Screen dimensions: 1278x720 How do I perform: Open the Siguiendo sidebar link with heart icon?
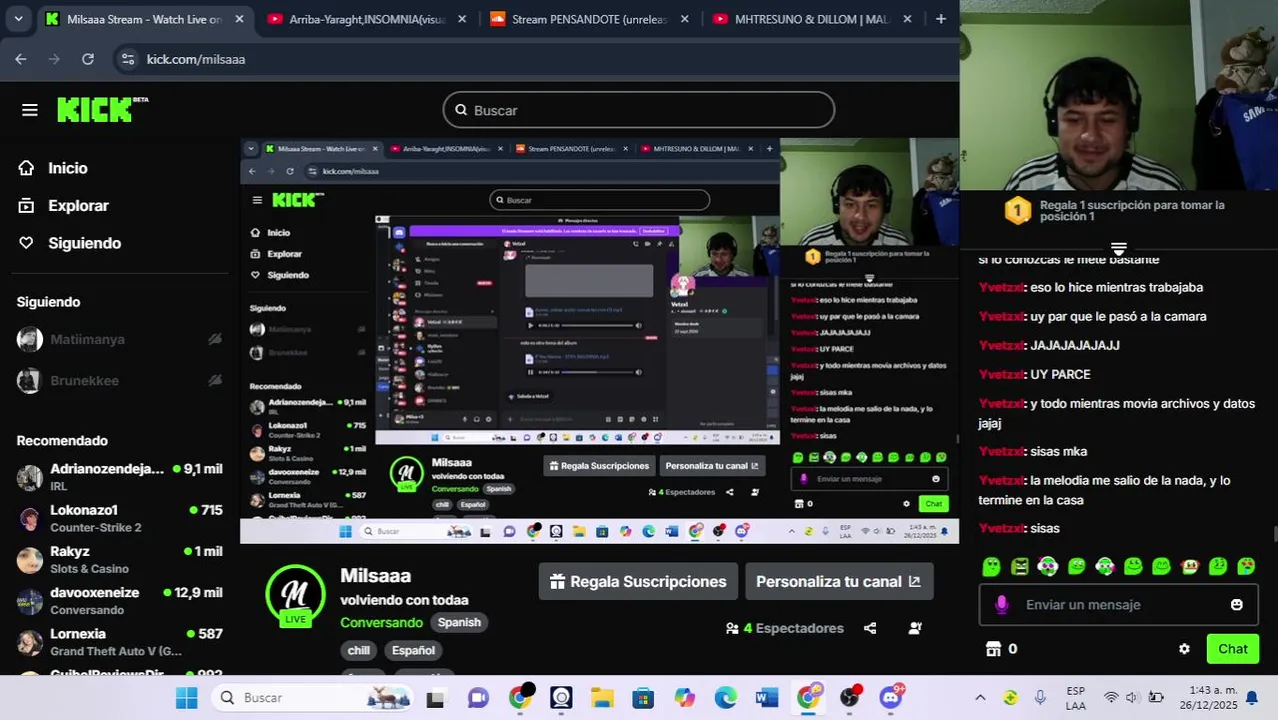tap(84, 243)
